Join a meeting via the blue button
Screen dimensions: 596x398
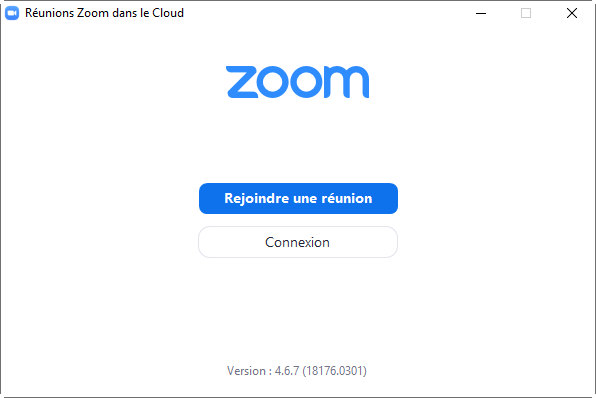coord(298,198)
